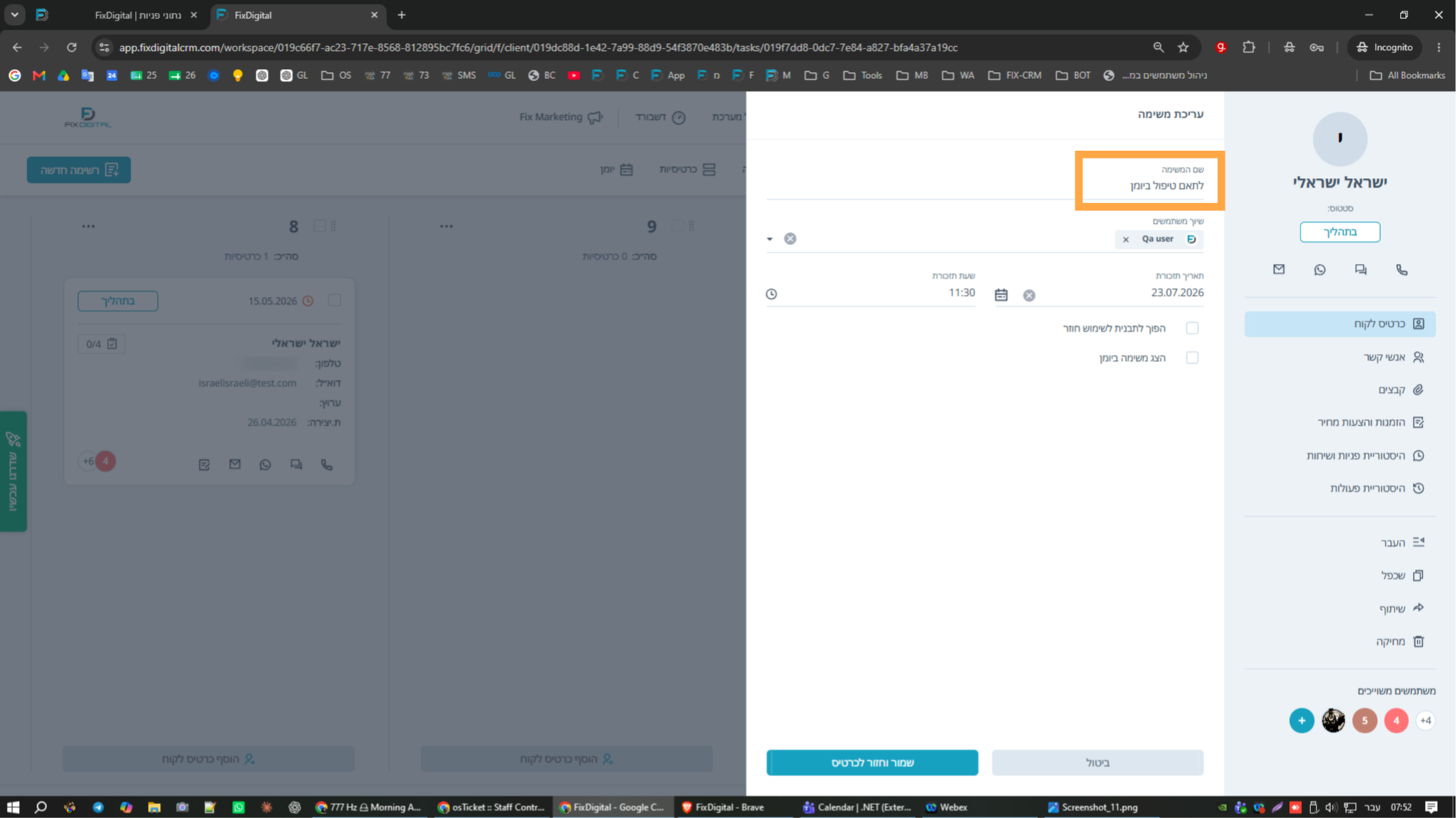Image resolution: width=1456 pixels, height=818 pixels.
Task: Show the +4 additional assigned users
Action: [x=1426, y=720]
